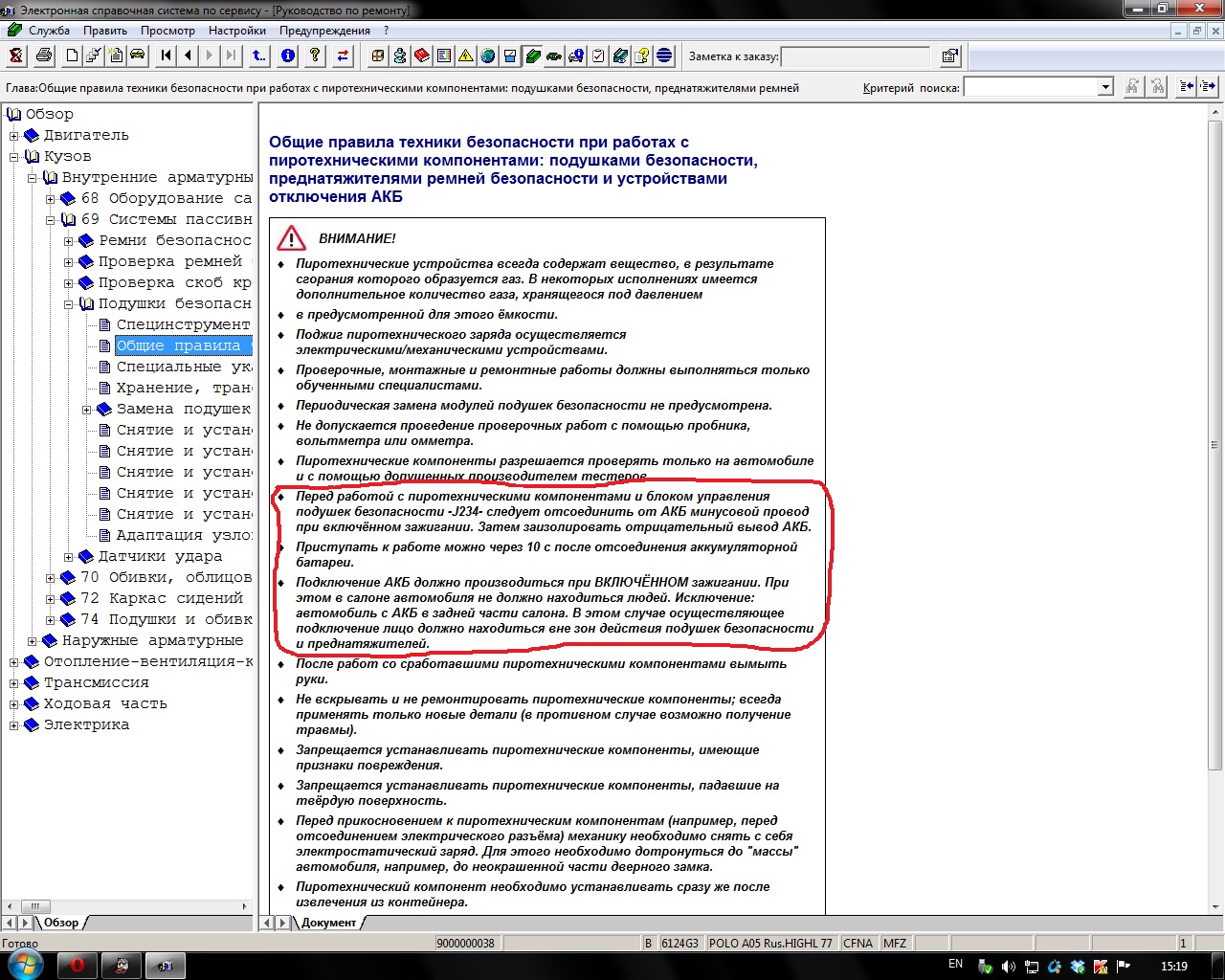Click the printer icon in the toolbar
The height and width of the screenshot is (980, 1225).
[44, 56]
